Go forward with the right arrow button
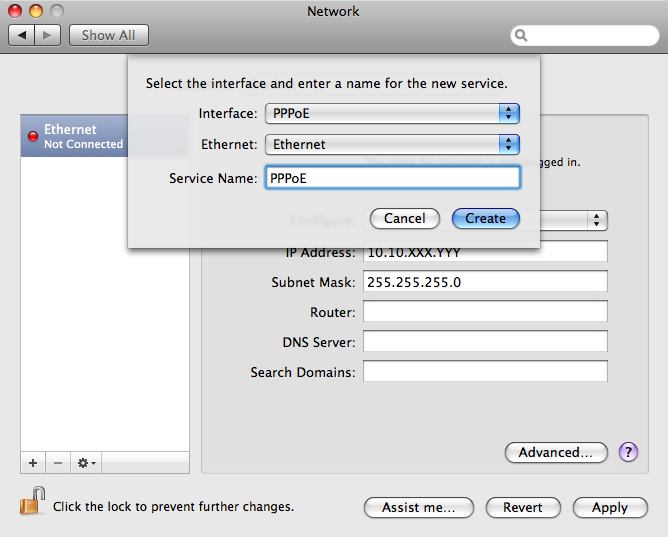 [x=47, y=35]
